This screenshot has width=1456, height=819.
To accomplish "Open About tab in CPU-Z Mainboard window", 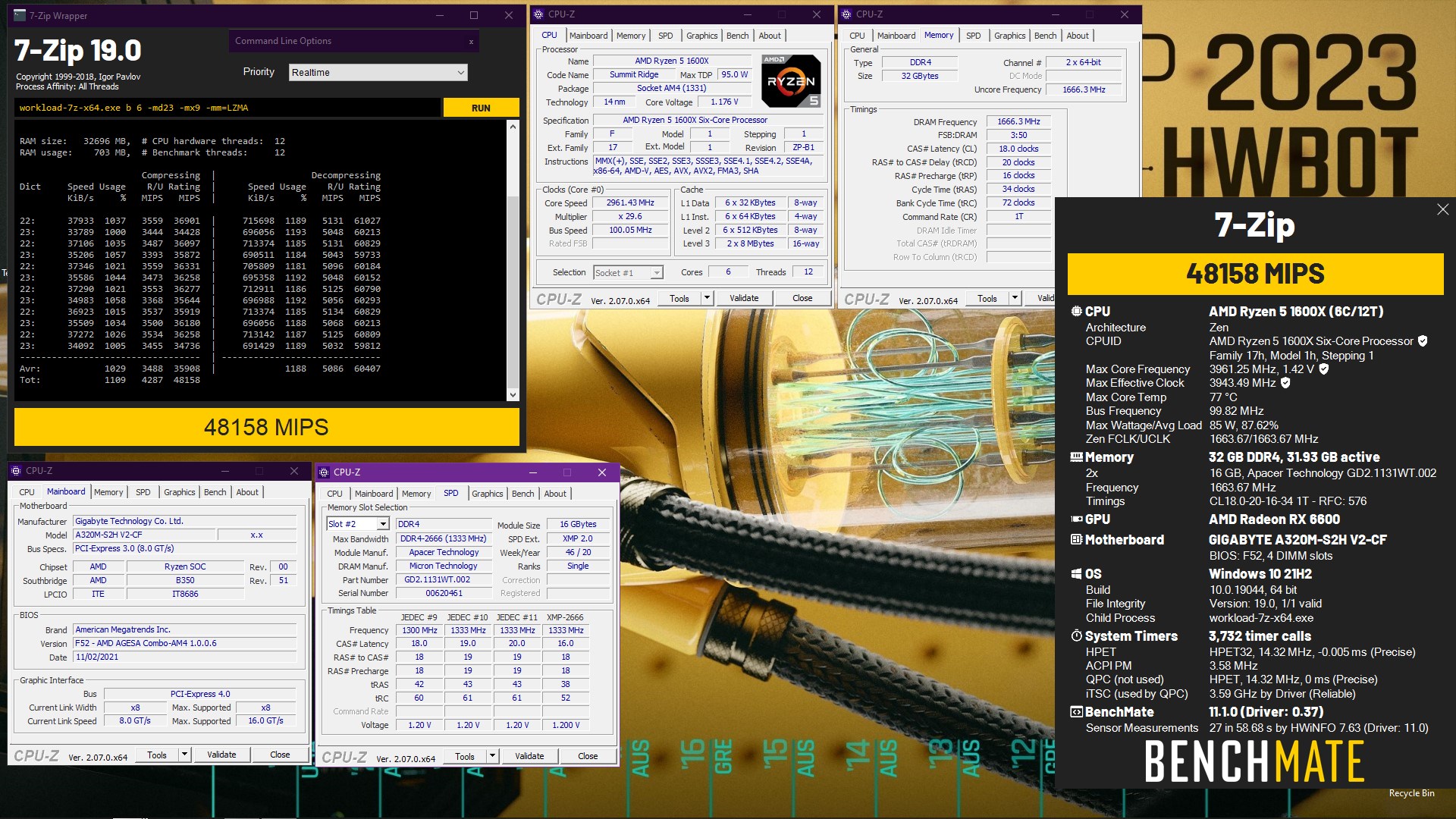I will pyautogui.click(x=247, y=492).
